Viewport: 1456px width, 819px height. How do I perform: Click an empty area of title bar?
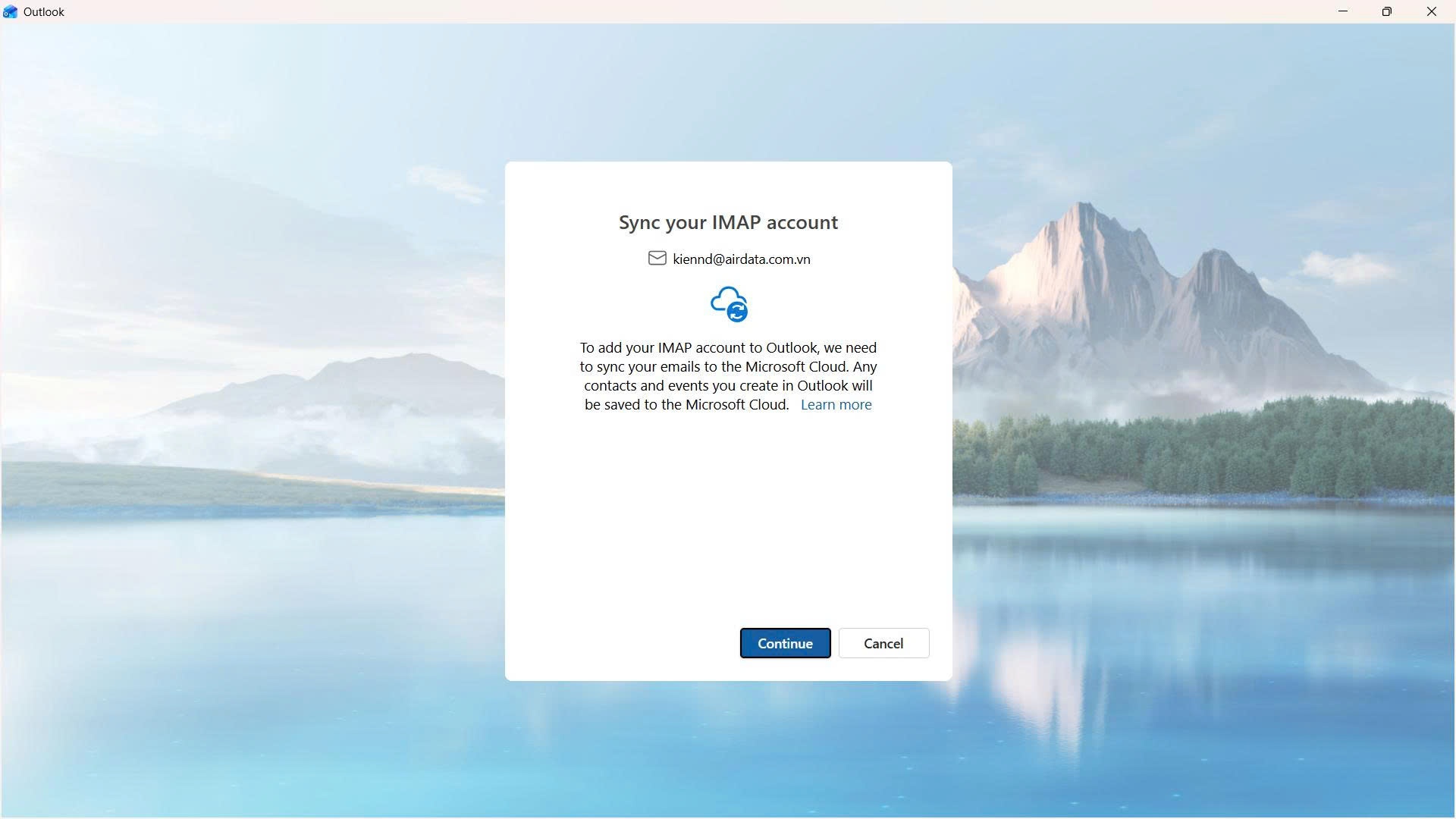coord(682,11)
